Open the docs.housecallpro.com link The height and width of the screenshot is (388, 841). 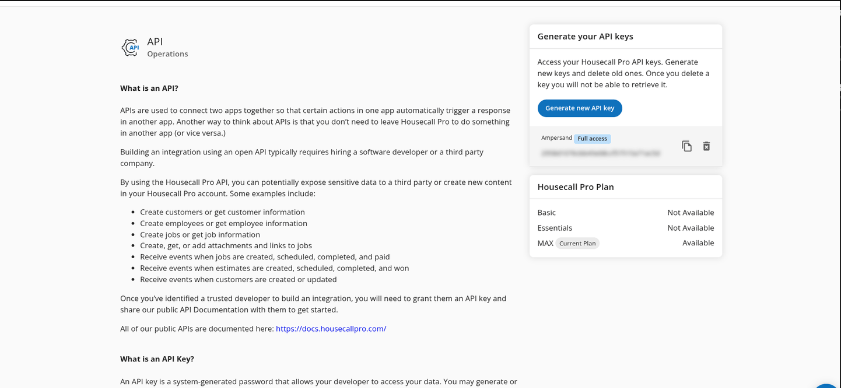click(331, 329)
